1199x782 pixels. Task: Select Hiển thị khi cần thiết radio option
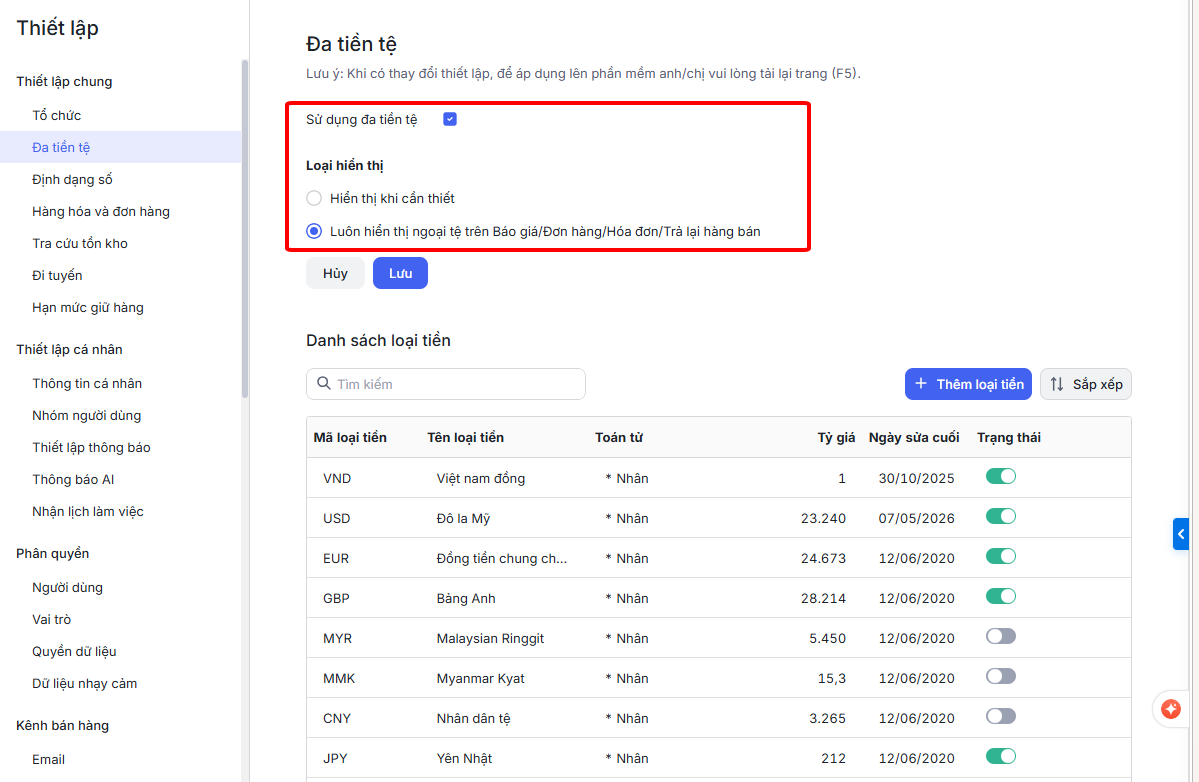pos(314,198)
